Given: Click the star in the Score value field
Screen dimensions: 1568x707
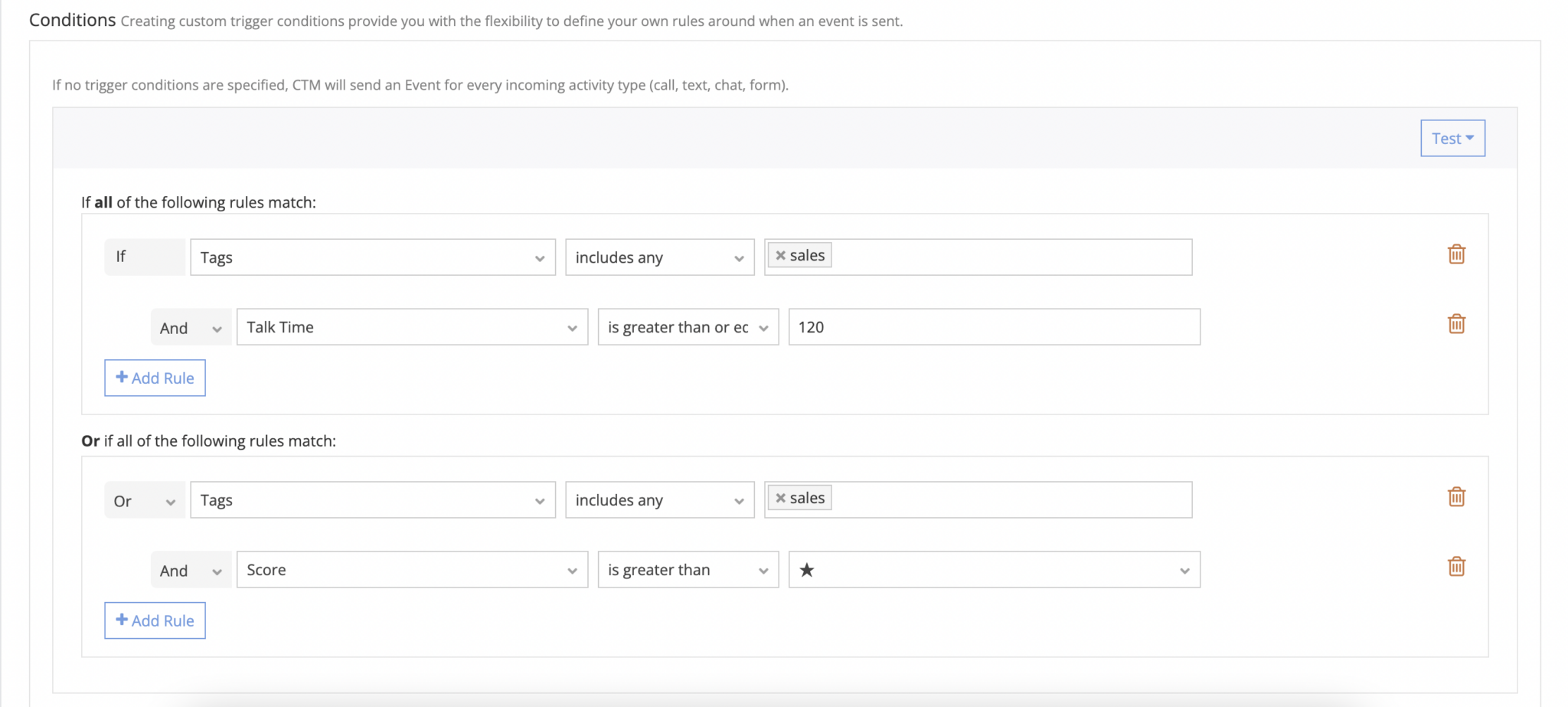Looking at the screenshot, I should [x=807, y=570].
